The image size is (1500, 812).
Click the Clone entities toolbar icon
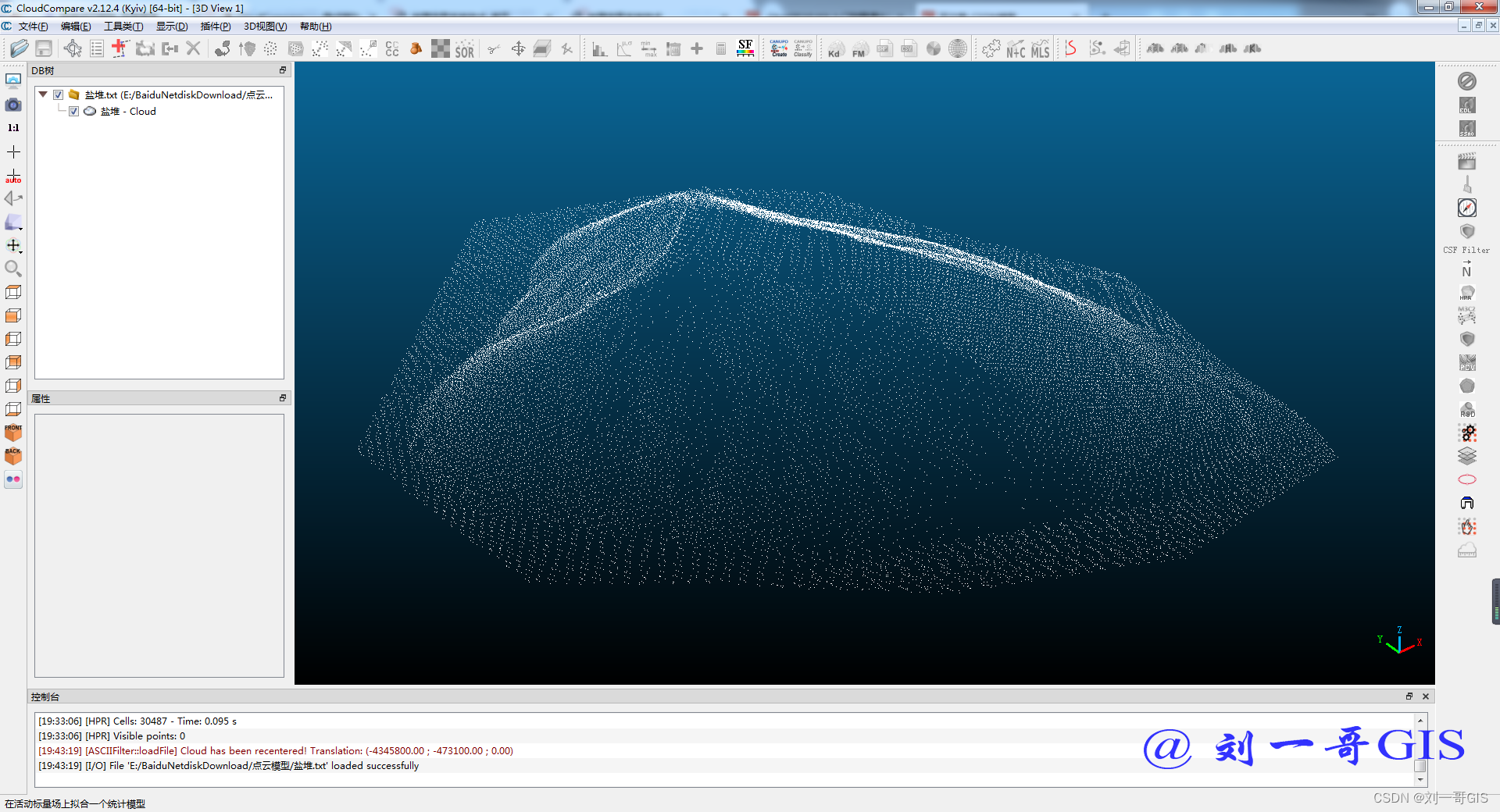pyautogui.click(x=145, y=48)
